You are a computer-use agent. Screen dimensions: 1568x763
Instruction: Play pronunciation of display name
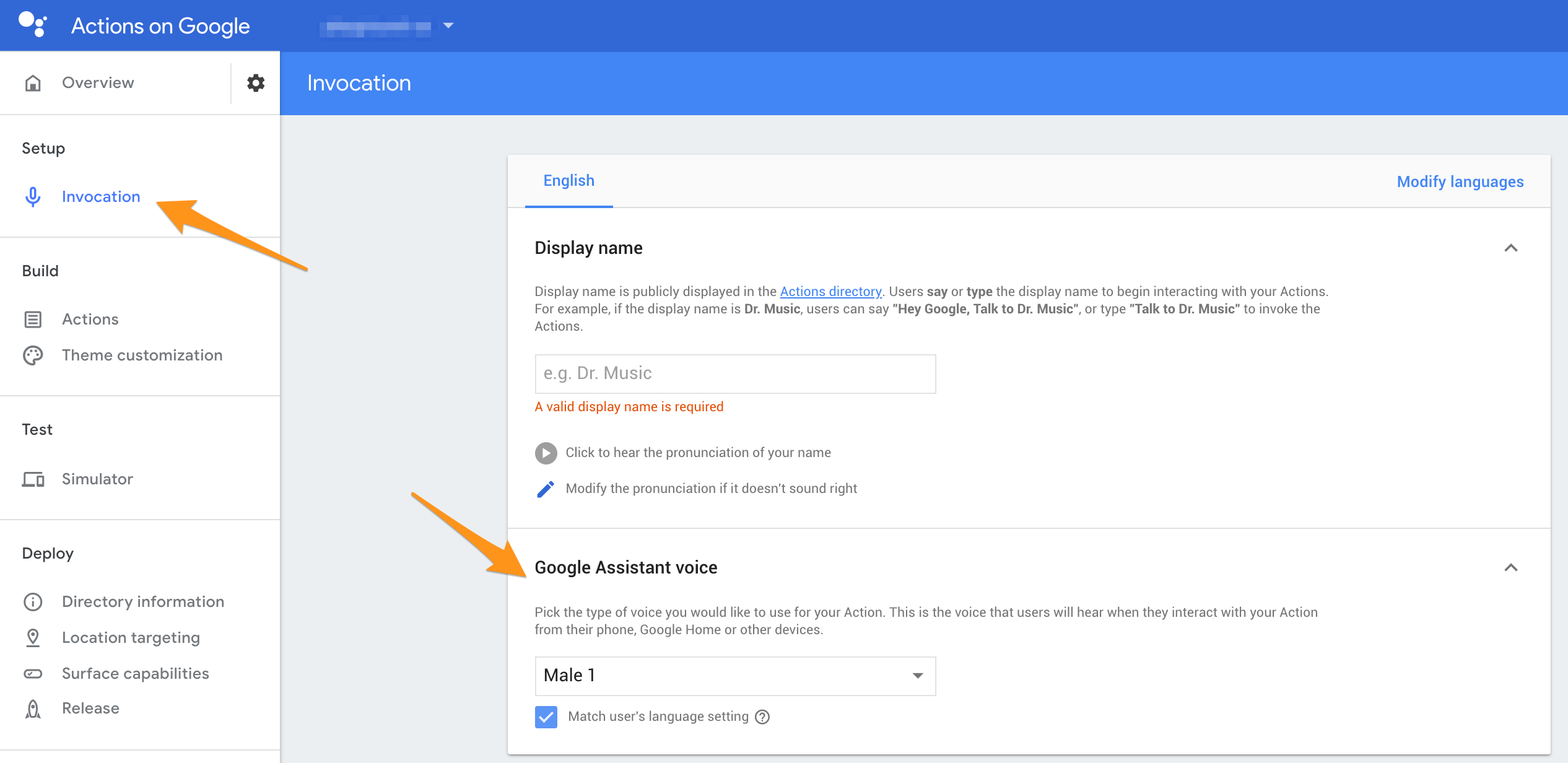point(546,453)
